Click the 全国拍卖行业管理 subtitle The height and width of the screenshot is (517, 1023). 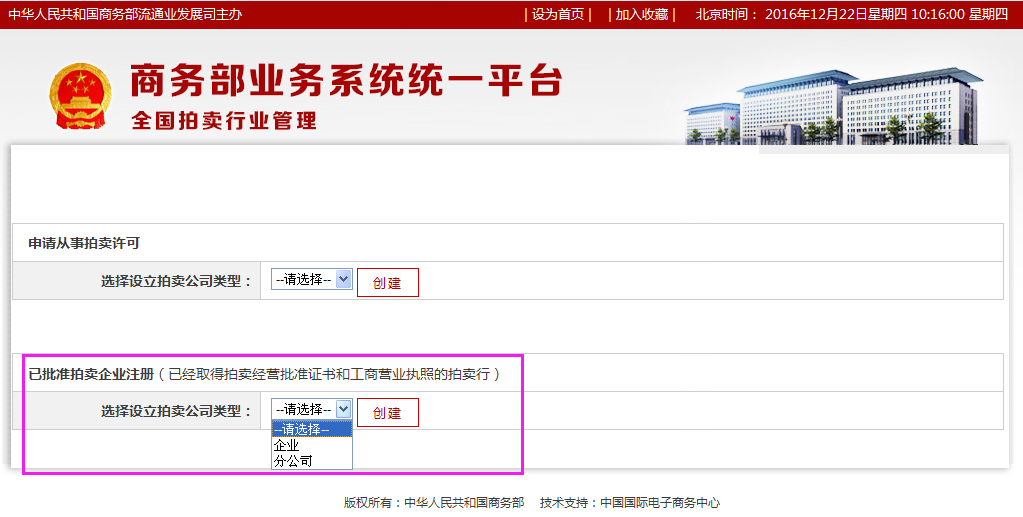224,121
